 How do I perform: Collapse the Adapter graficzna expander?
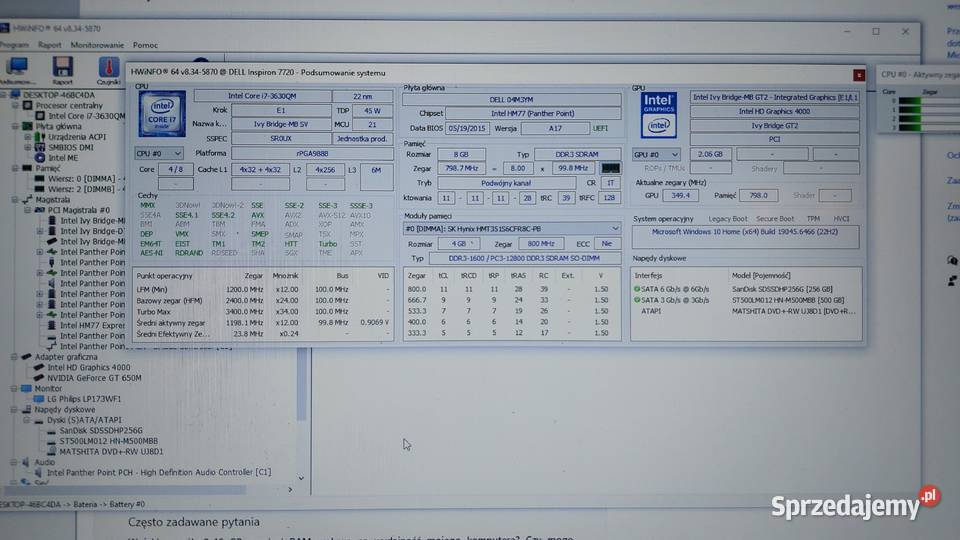[x=14, y=356]
